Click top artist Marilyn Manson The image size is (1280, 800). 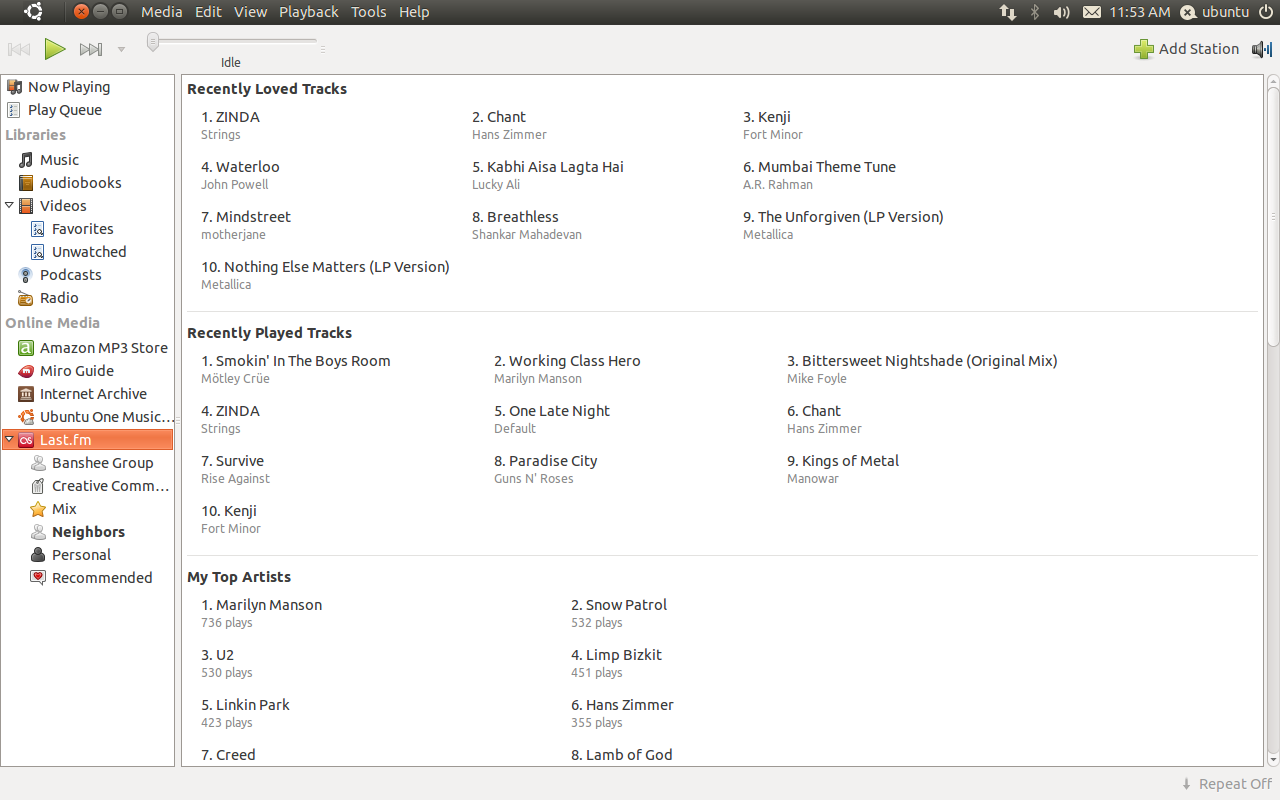[x=261, y=605]
